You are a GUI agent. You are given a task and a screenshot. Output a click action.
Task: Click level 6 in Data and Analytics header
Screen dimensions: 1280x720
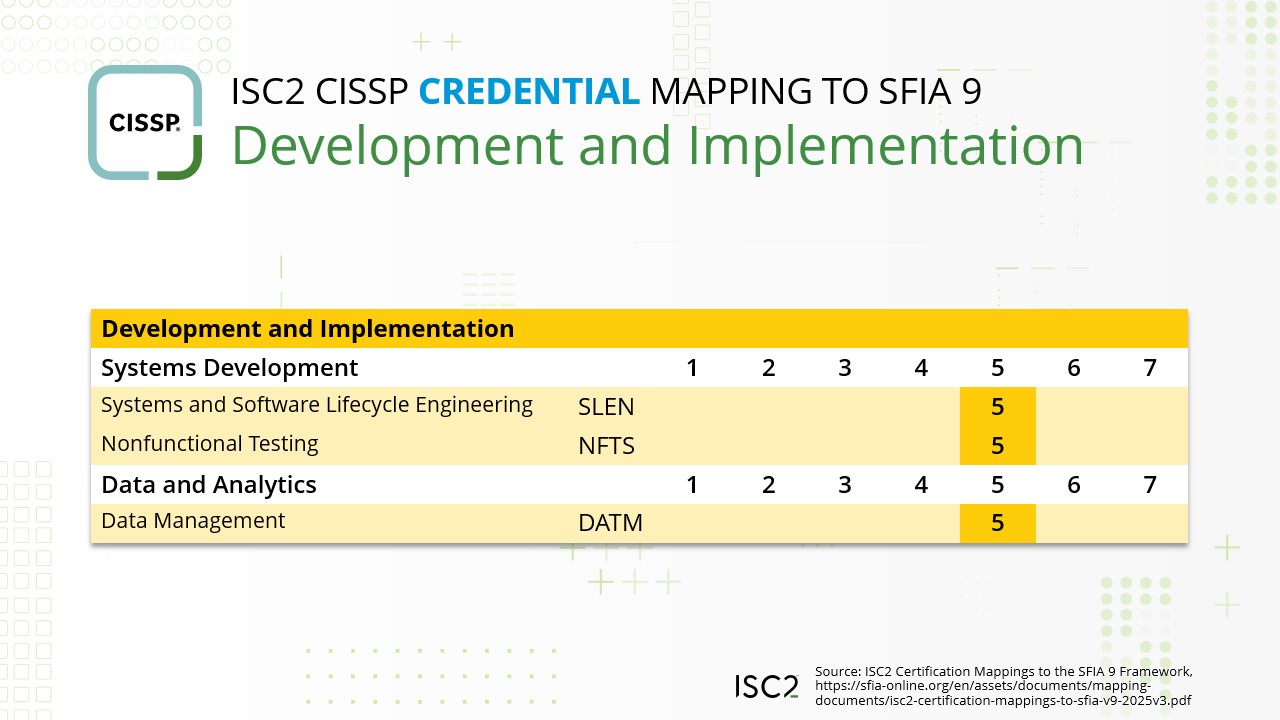pos(1074,485)
